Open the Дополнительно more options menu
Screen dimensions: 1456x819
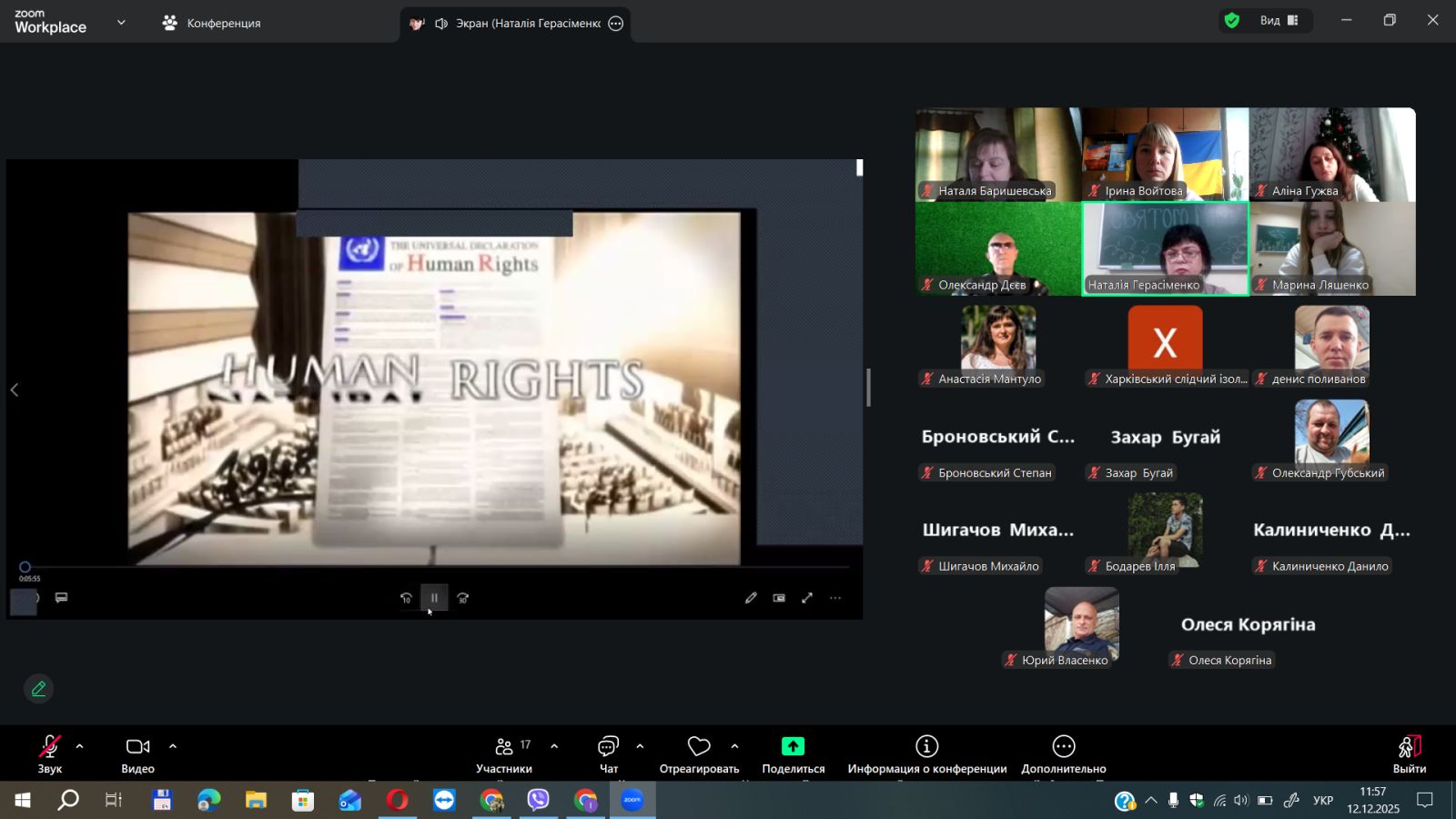click(1063, 747)
